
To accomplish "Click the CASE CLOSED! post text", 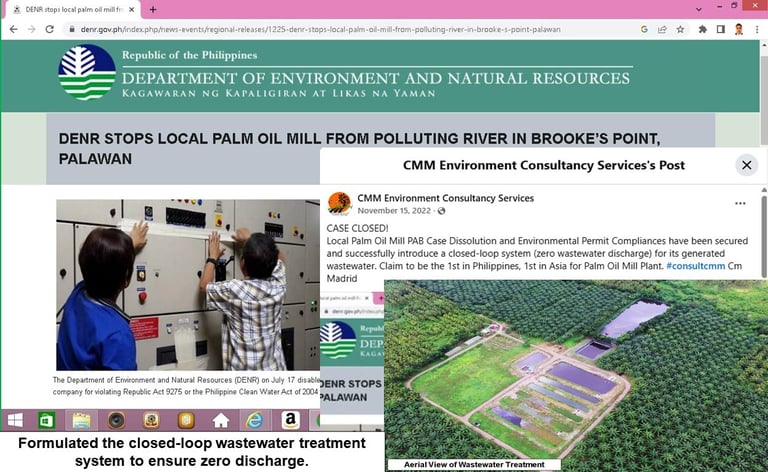I will click(x=358, y=228).
